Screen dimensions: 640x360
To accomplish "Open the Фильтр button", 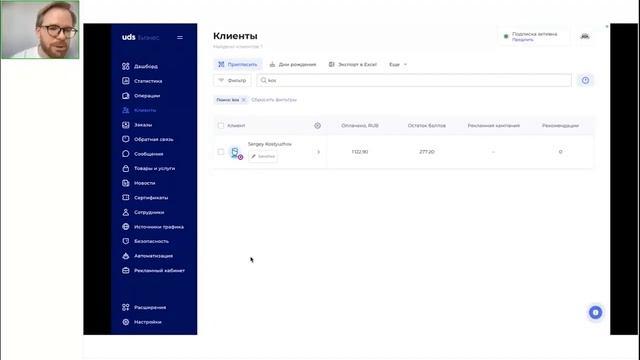I will point(232,80).
